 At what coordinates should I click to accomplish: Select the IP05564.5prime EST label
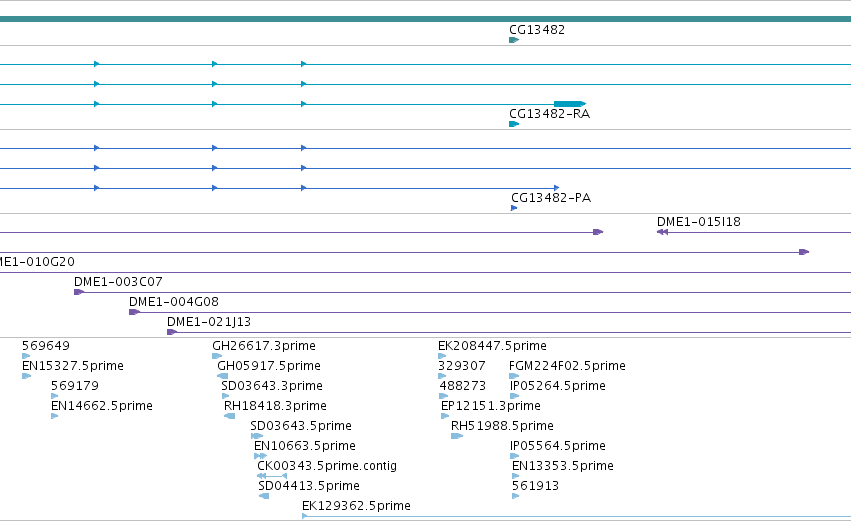[x=557, y=447]
